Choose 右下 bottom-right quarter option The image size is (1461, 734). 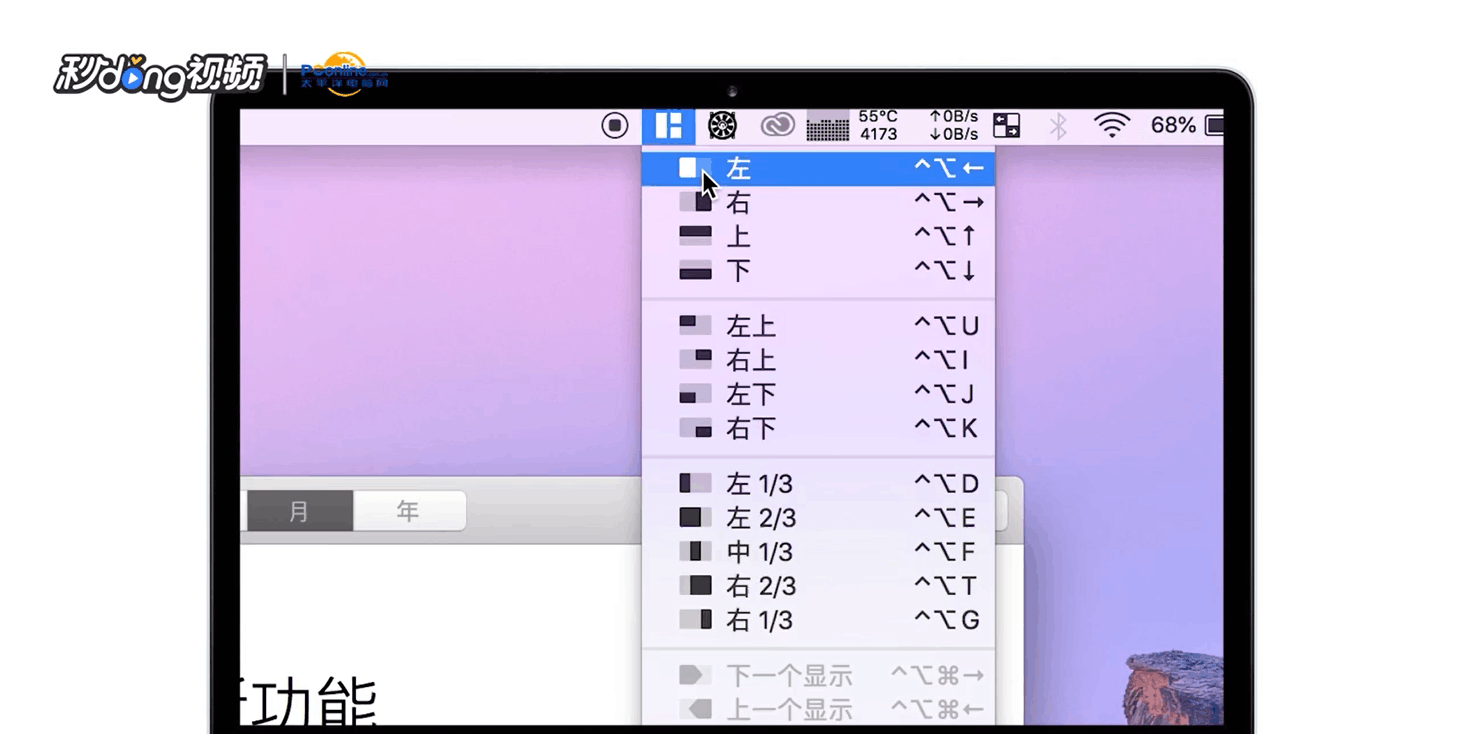click(x=818, y=428)
